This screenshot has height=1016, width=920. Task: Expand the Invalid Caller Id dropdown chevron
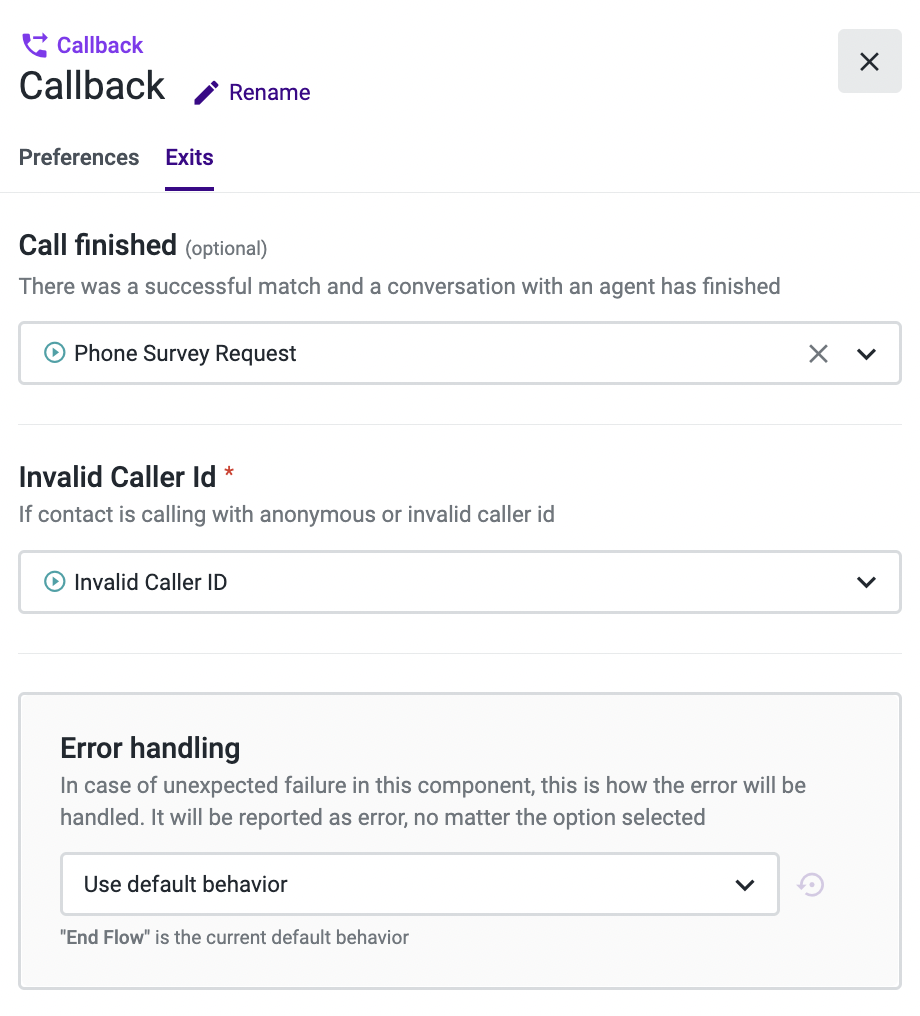click(866, 582)
